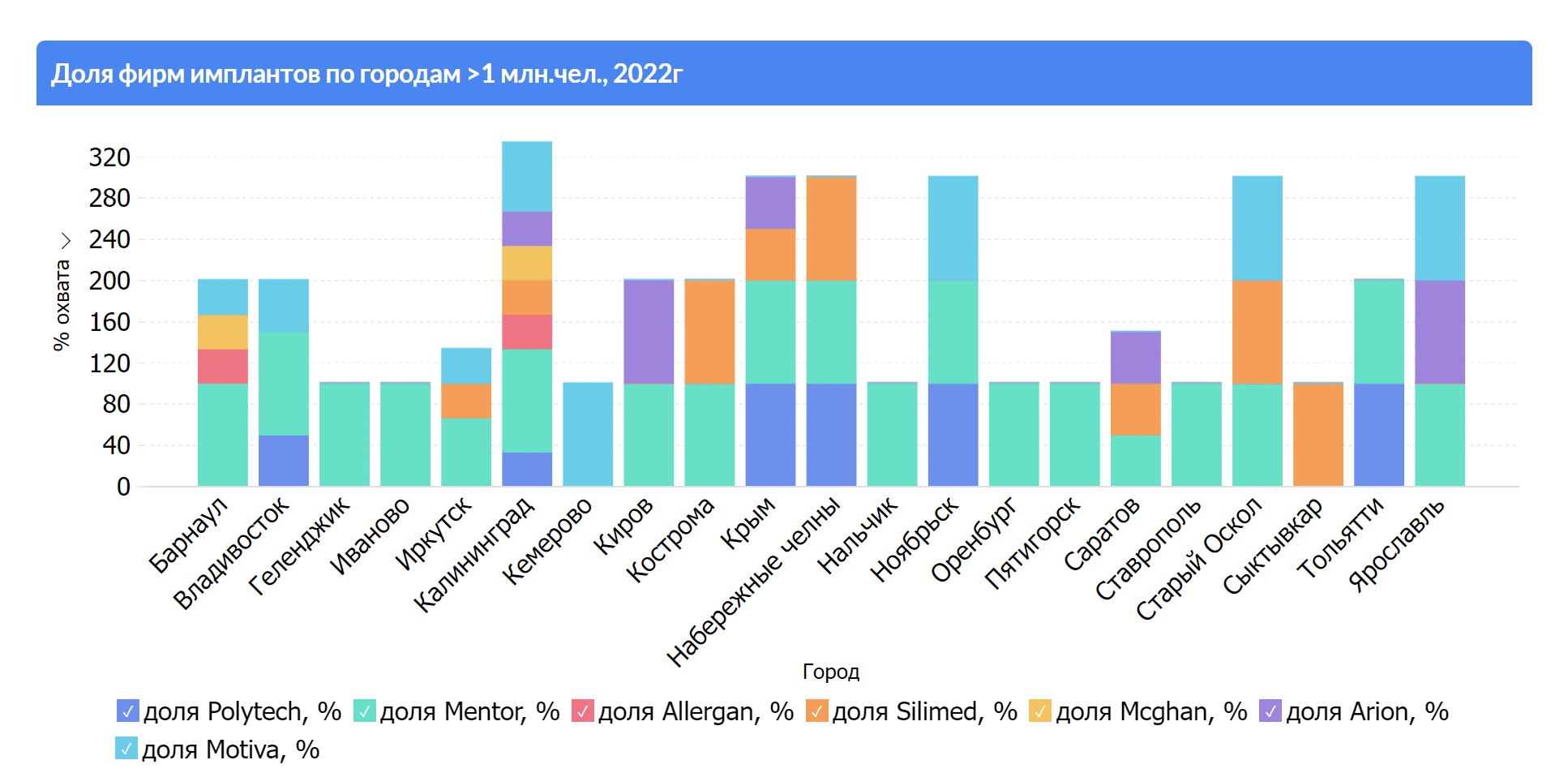Click the Ярославль Motiva light-blue segment
The image size is (1568, 773).
(1440, 228)
